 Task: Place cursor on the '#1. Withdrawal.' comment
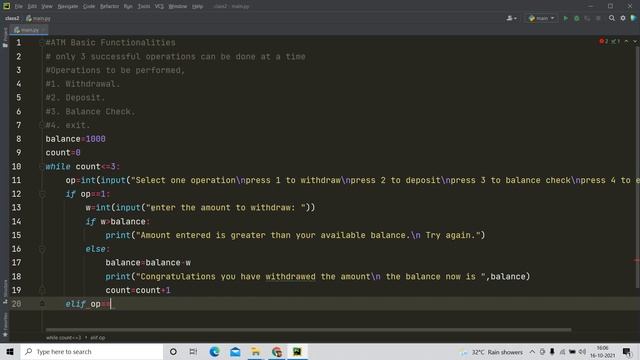[83, 84]
